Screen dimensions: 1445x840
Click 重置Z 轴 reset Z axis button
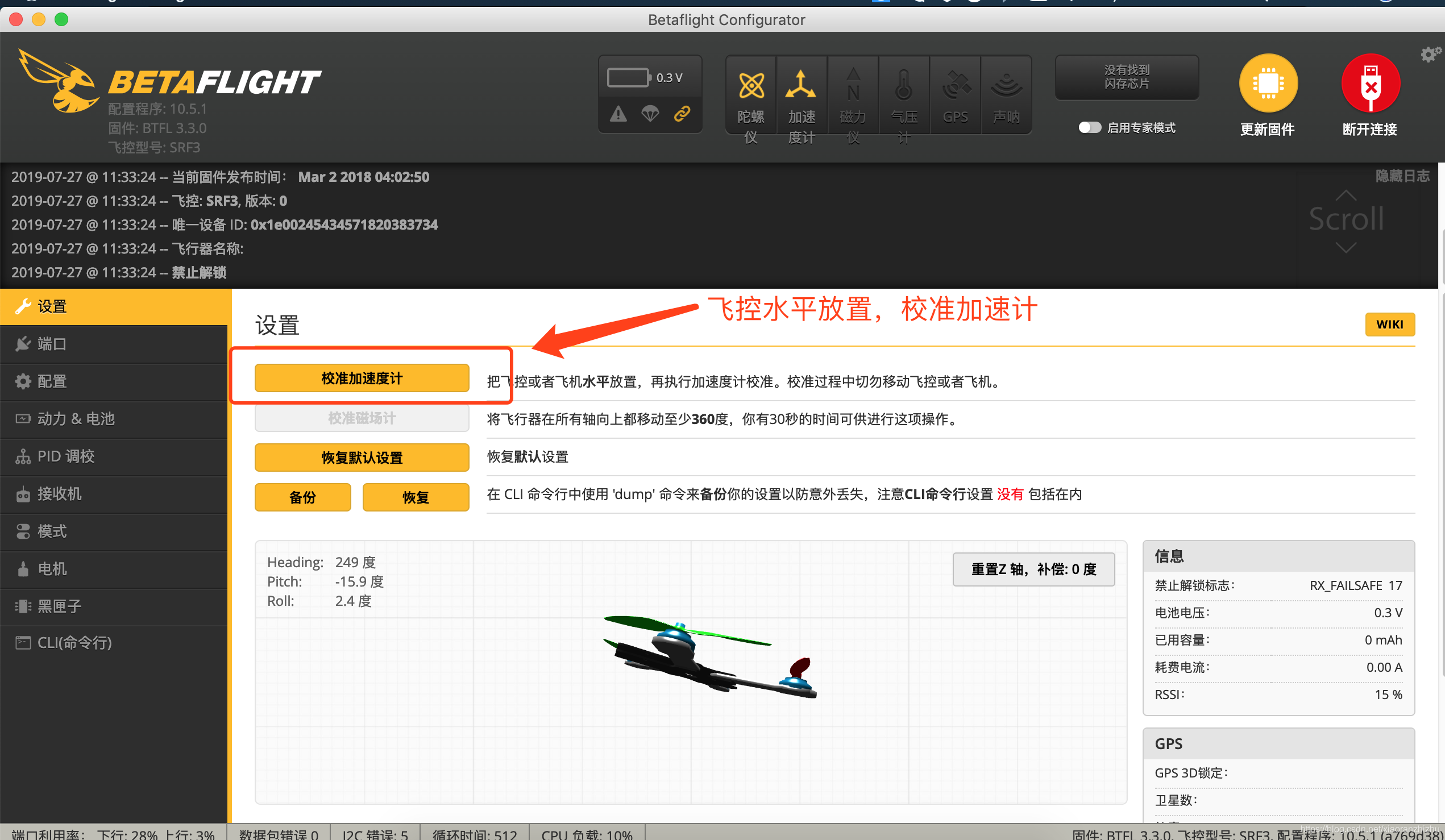tap(1034, 569)
